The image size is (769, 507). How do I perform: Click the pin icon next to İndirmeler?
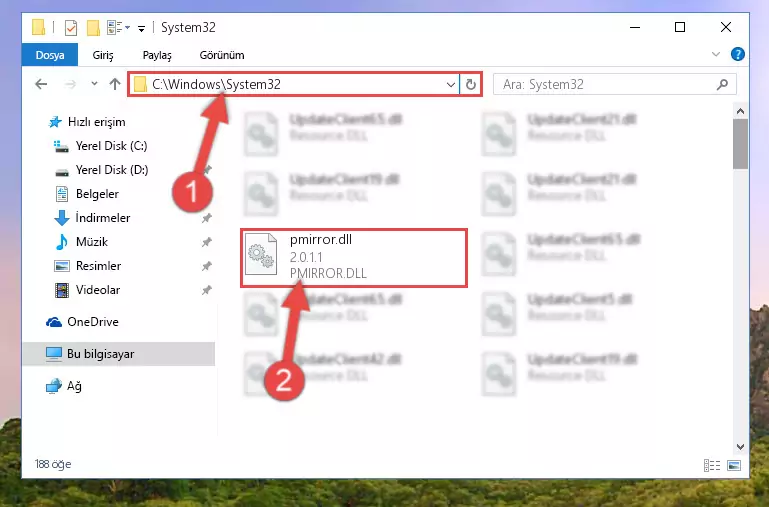[x=206, y=218]
